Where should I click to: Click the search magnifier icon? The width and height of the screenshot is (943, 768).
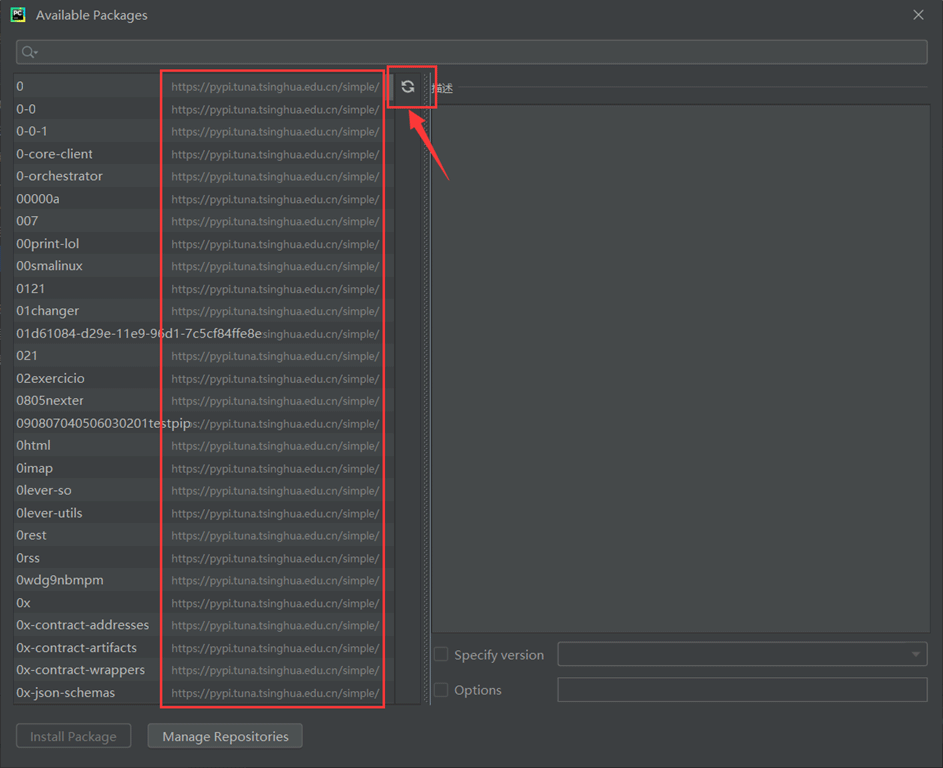[x=28, y=52]
